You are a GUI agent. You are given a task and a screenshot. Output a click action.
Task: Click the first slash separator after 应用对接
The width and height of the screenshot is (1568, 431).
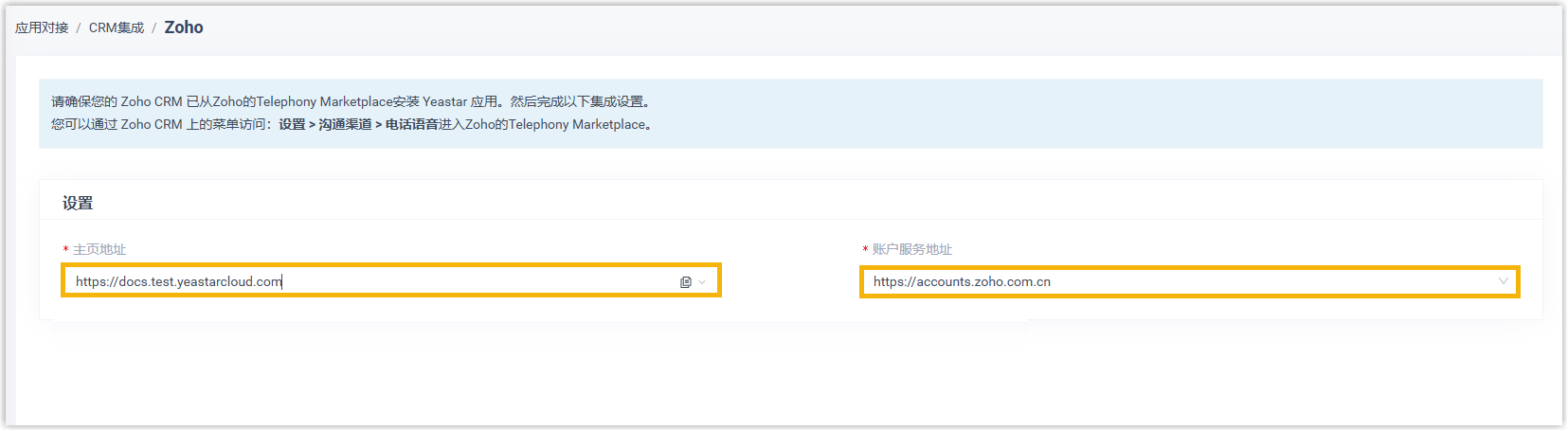79,28
